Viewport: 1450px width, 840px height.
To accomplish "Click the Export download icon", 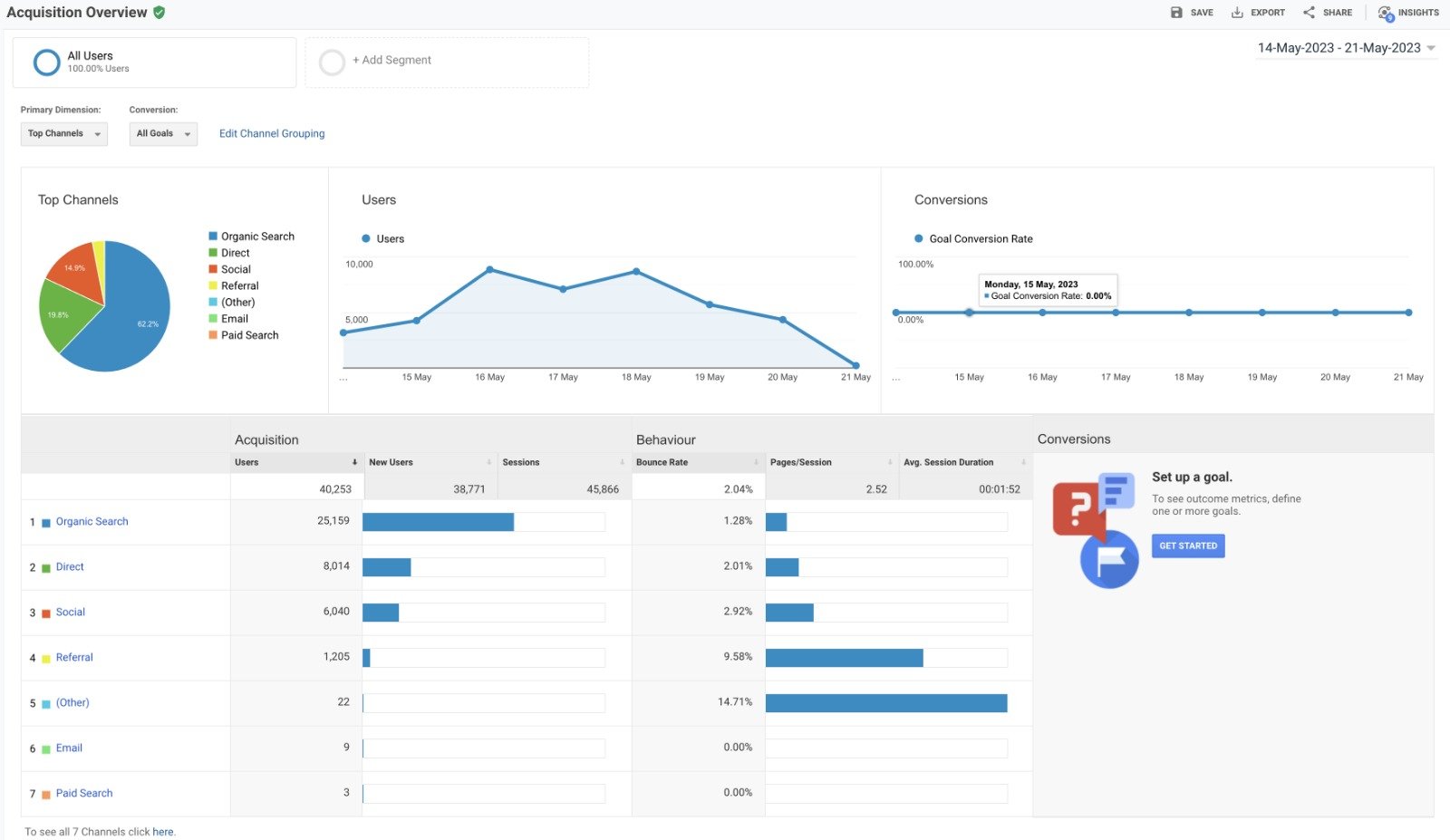I will [x=1237, y=13].
